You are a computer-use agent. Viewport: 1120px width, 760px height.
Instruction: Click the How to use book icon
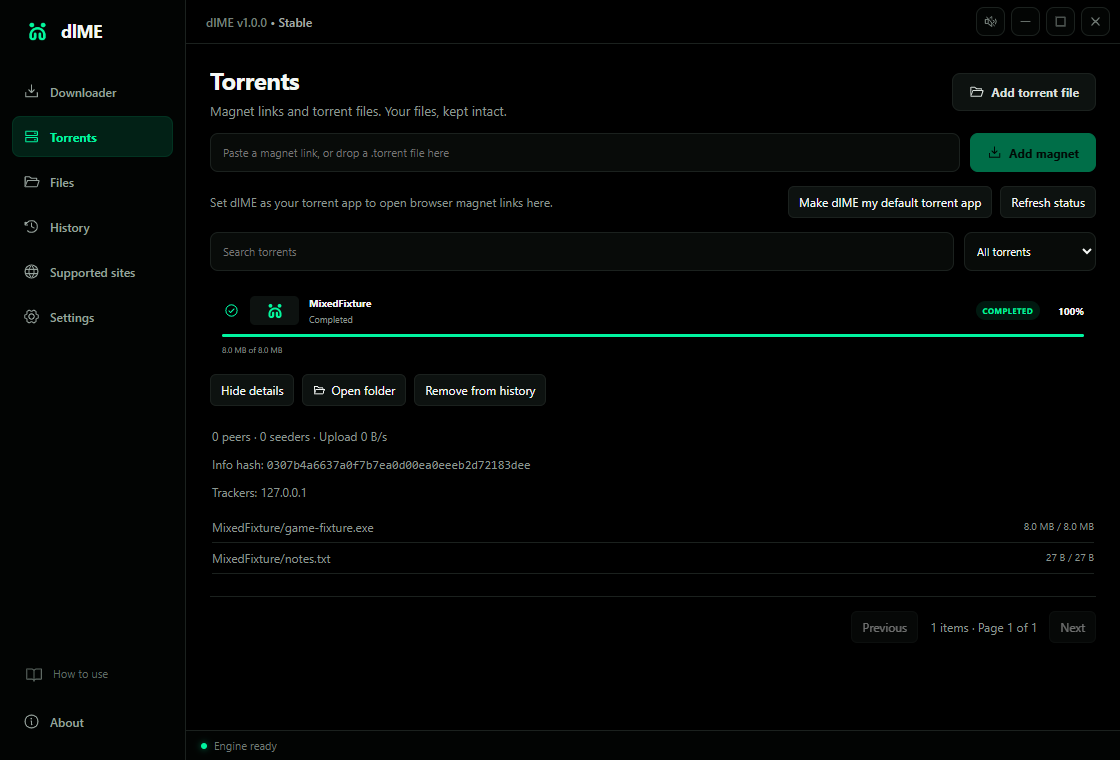(34, 674)
